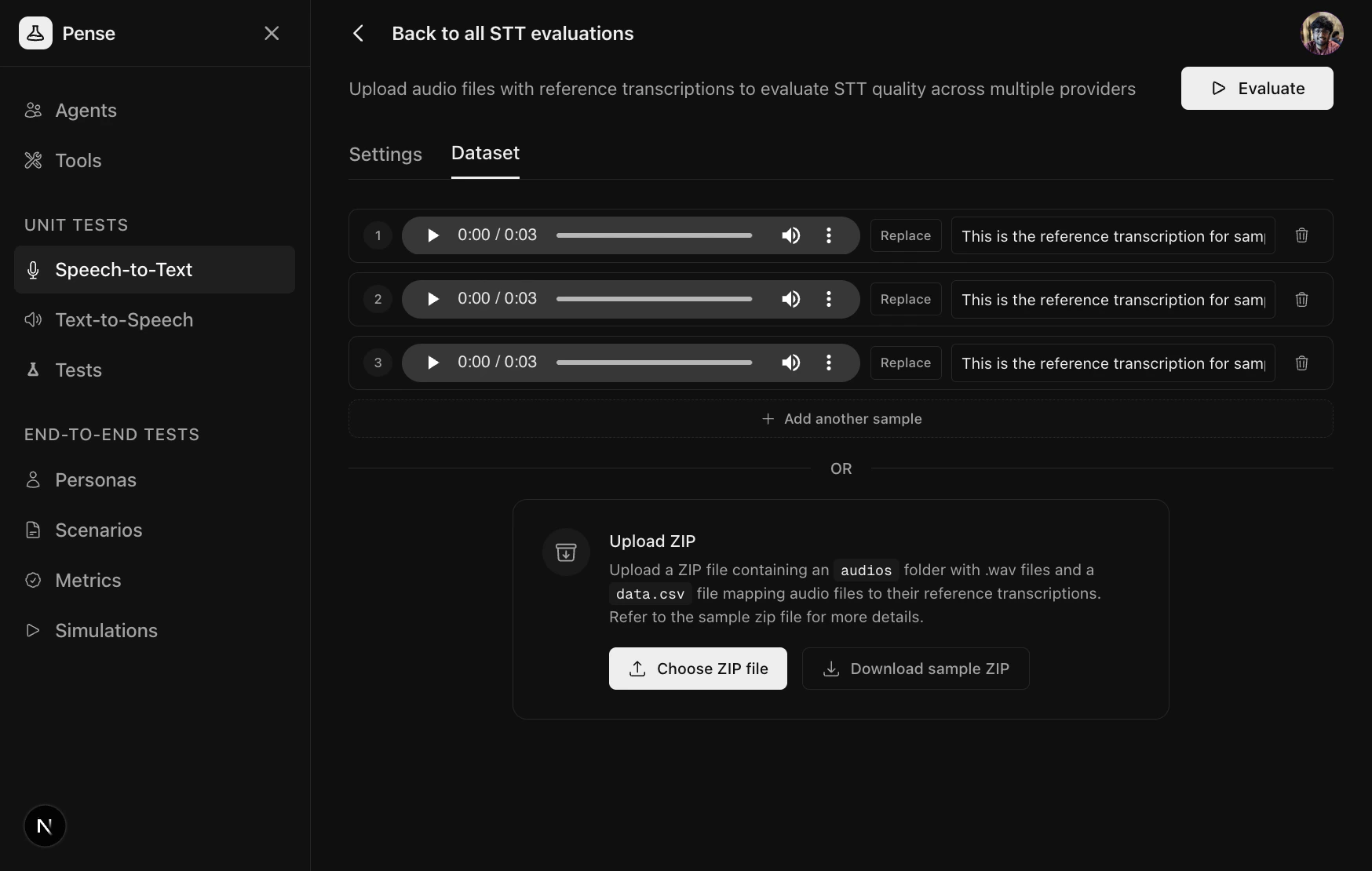Open the Metrics section icon
The image size is (1372, 871).
(x=33, y=581)
